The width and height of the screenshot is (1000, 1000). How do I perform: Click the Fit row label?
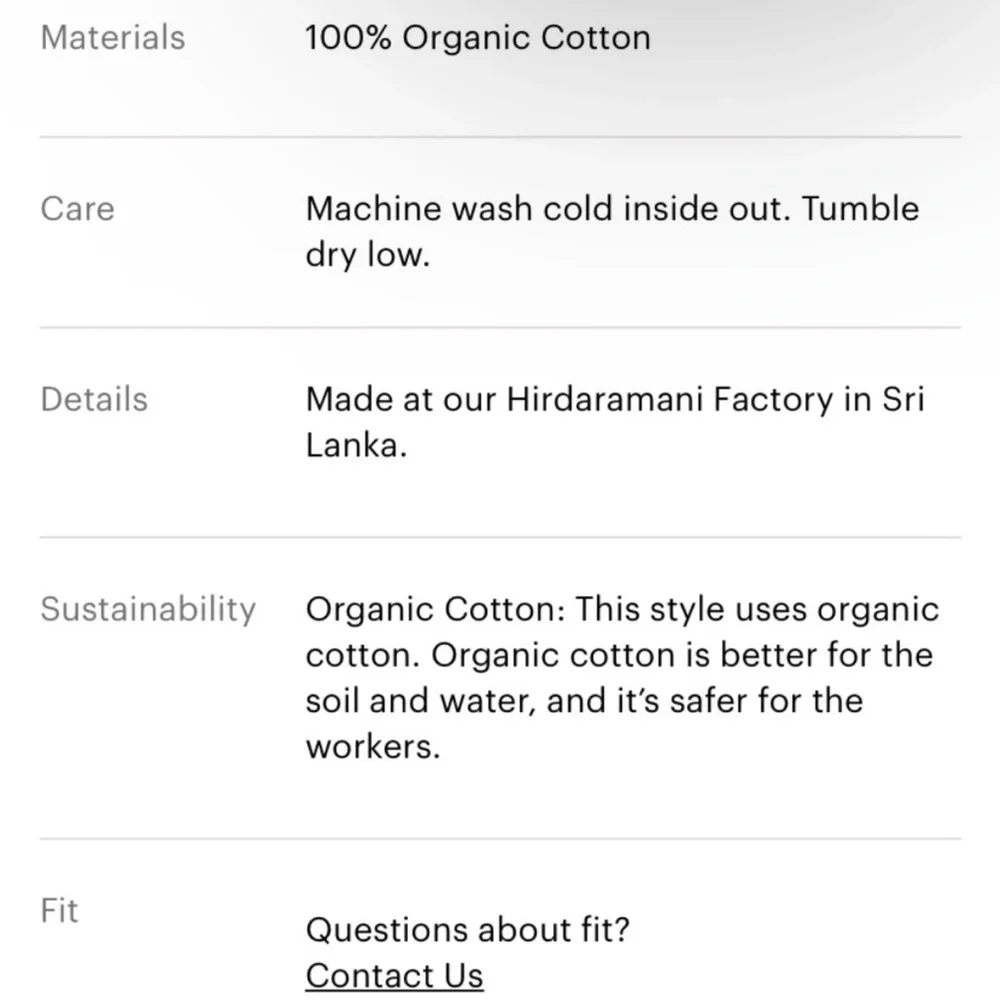tap(59, 911)
